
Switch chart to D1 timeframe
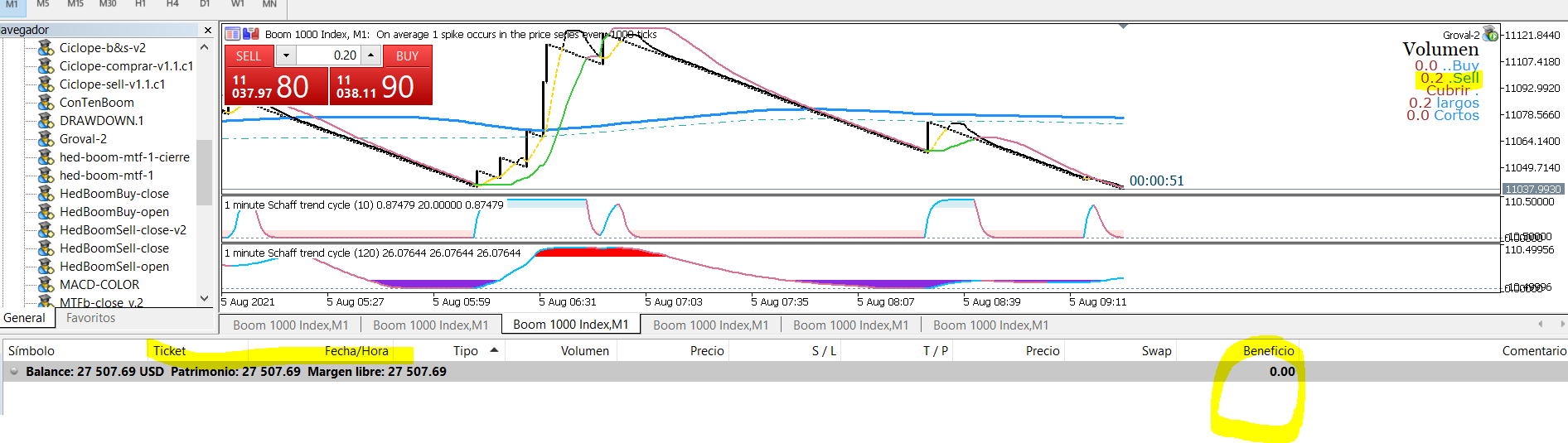coord(205,4)
